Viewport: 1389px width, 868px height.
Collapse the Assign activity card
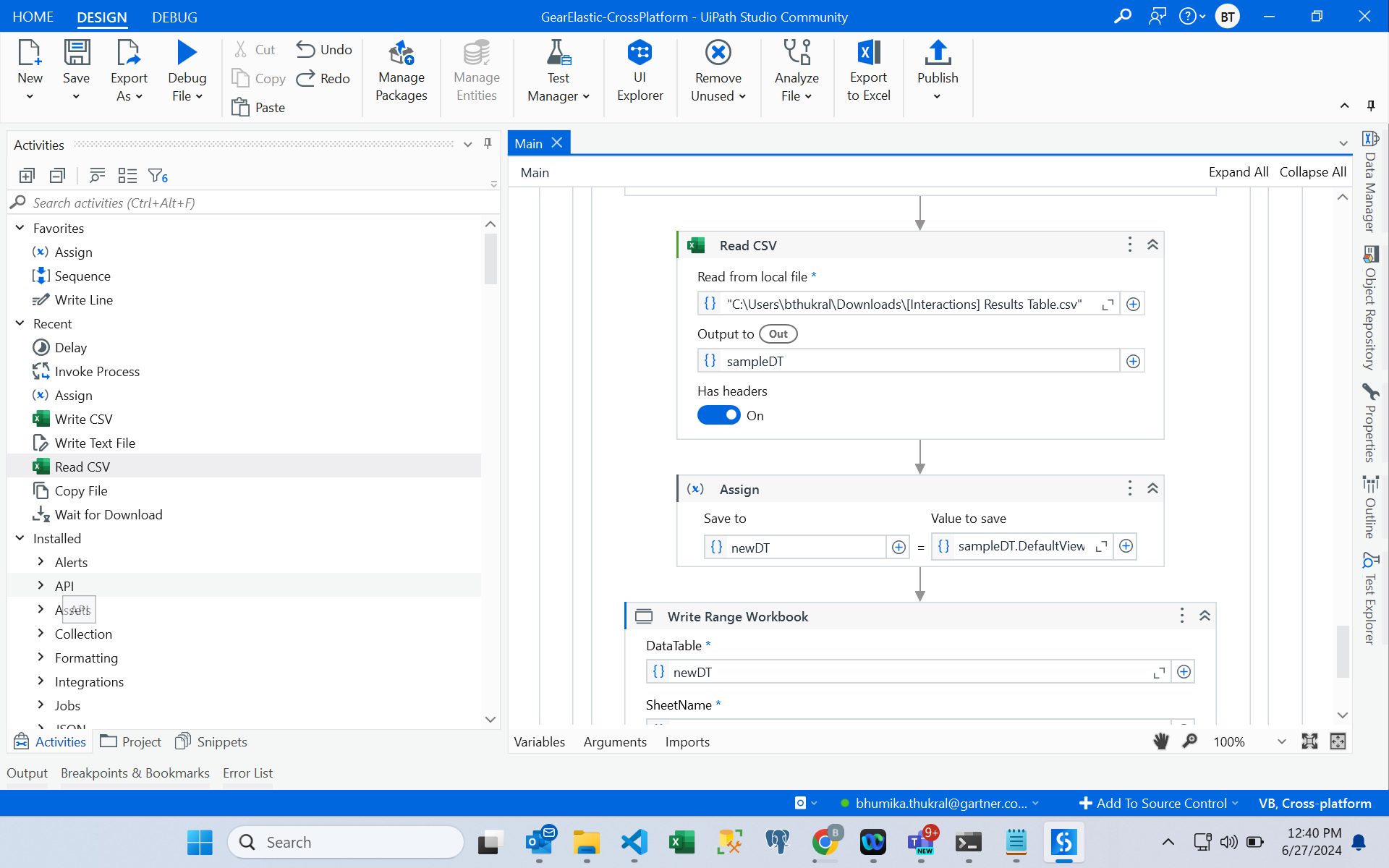click(1153, 489)
